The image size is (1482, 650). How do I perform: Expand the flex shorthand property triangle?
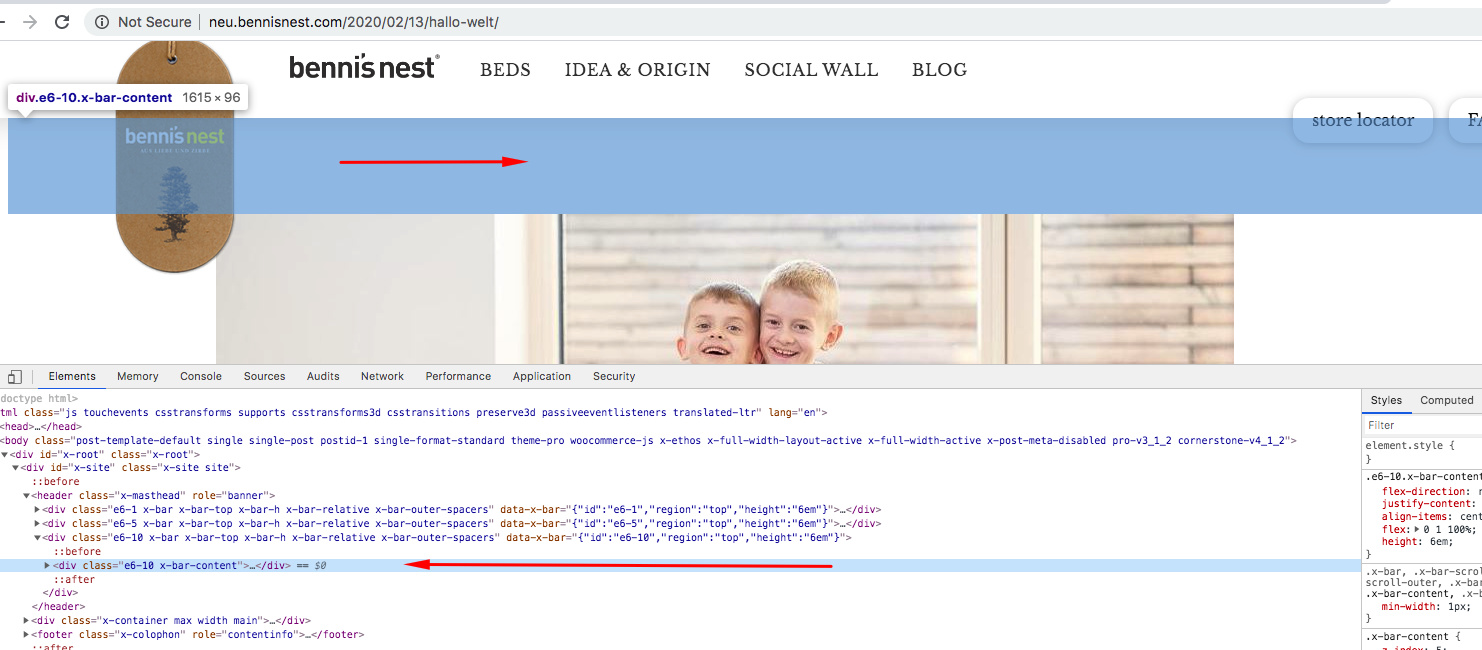(x=1415, y=529)
